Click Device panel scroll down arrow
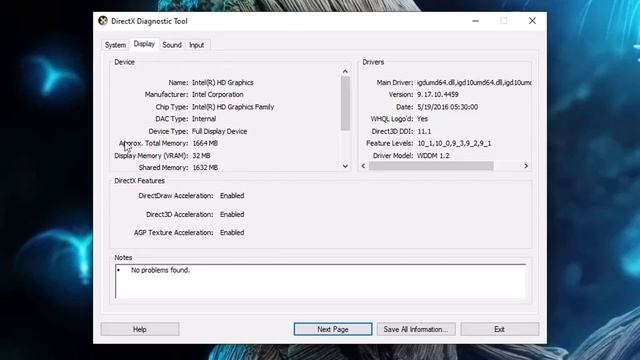Viewport: 640px width, 360px height. pyautogui.click(x=345, y=166)
